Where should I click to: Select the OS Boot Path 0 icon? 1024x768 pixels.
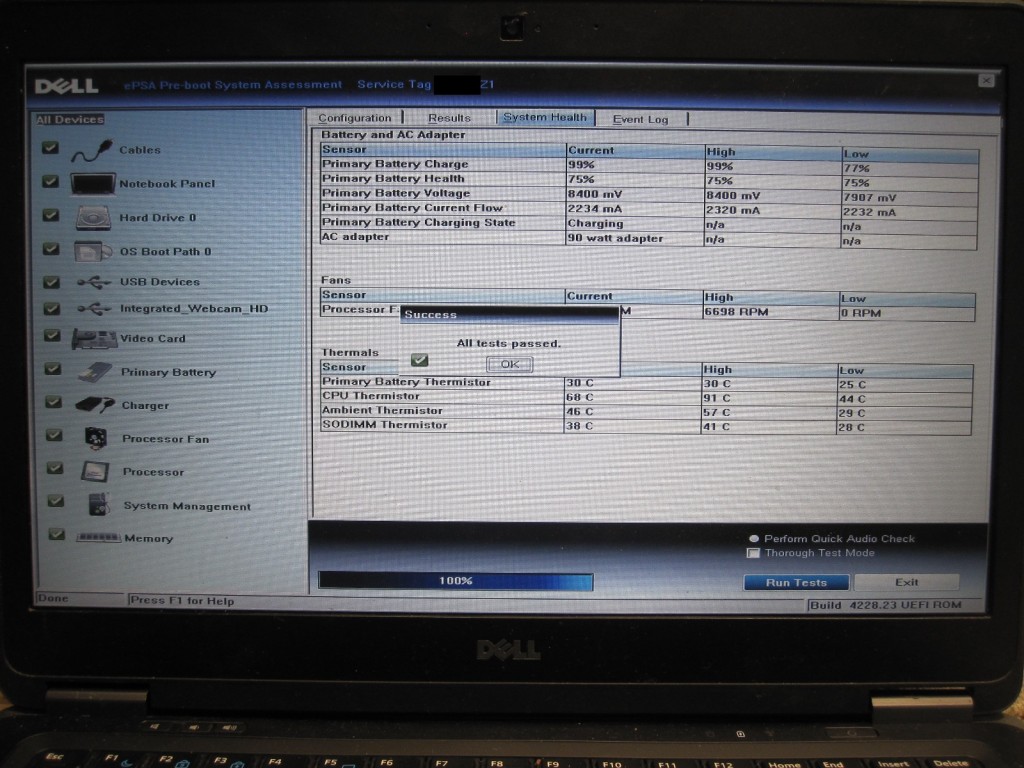click(92, 251)
